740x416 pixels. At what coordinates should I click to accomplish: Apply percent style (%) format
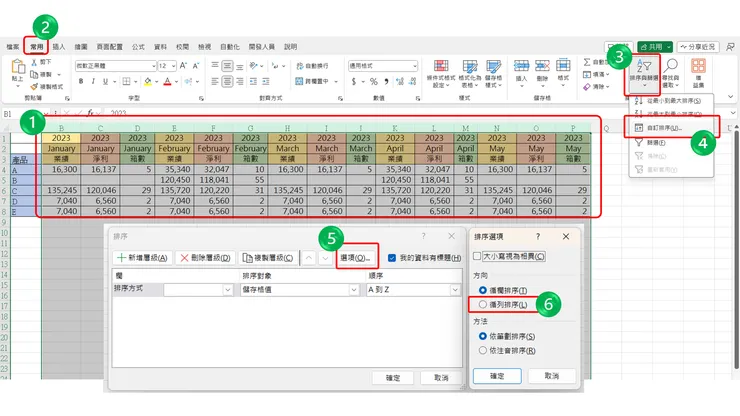click(x=374, y=82)
